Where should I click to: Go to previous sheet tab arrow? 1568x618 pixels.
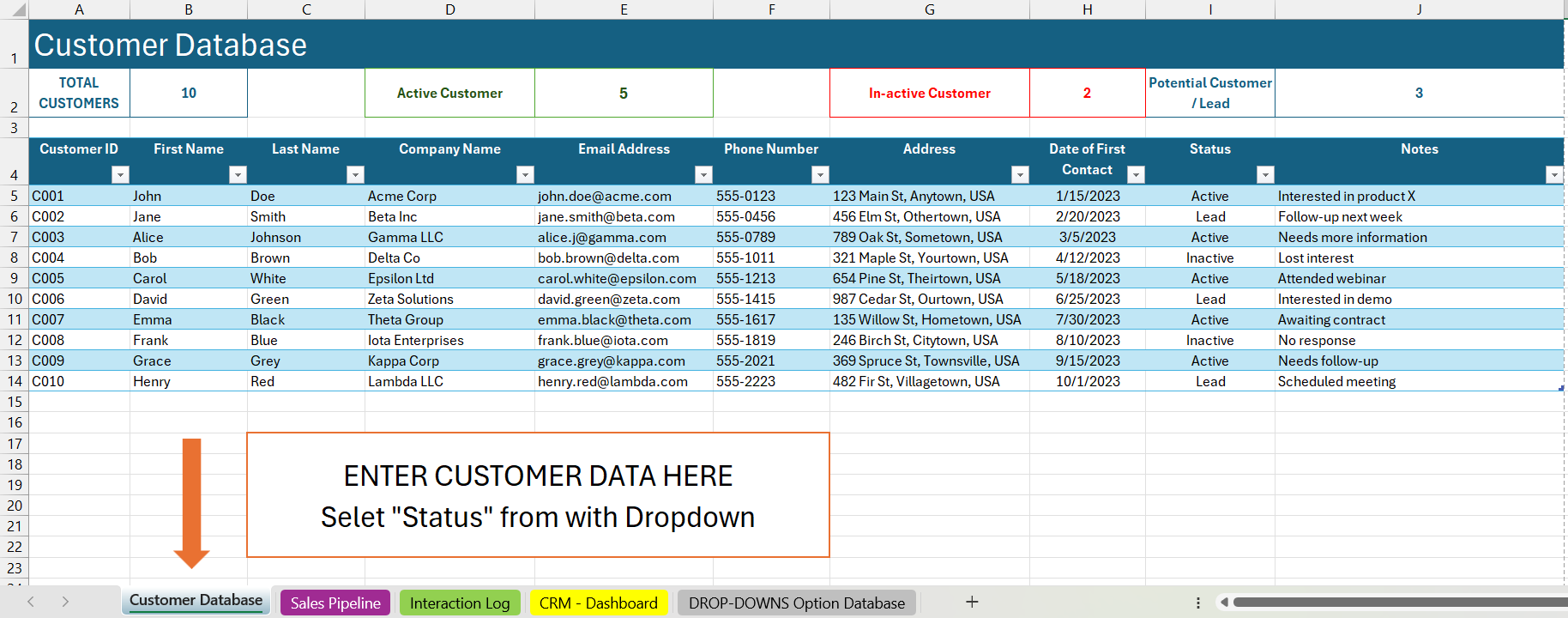[31, 602]
